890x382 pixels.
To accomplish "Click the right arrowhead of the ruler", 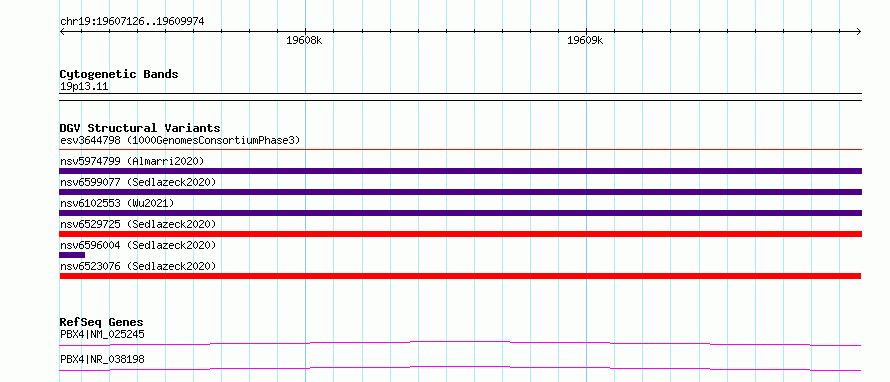I will [x=859, y=32].
